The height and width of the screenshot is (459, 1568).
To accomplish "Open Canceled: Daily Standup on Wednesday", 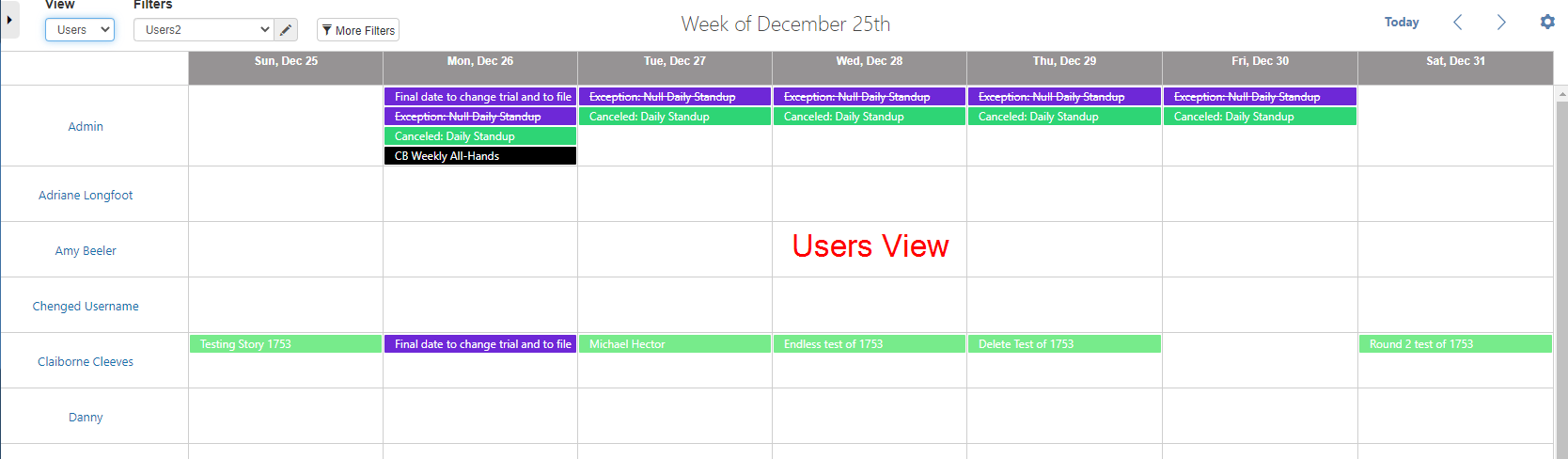I will click(x=870, y=117).
